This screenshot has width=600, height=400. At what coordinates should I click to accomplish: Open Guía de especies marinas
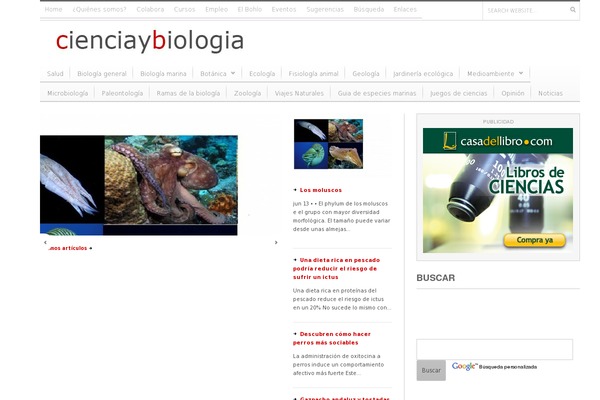[377, 93]
